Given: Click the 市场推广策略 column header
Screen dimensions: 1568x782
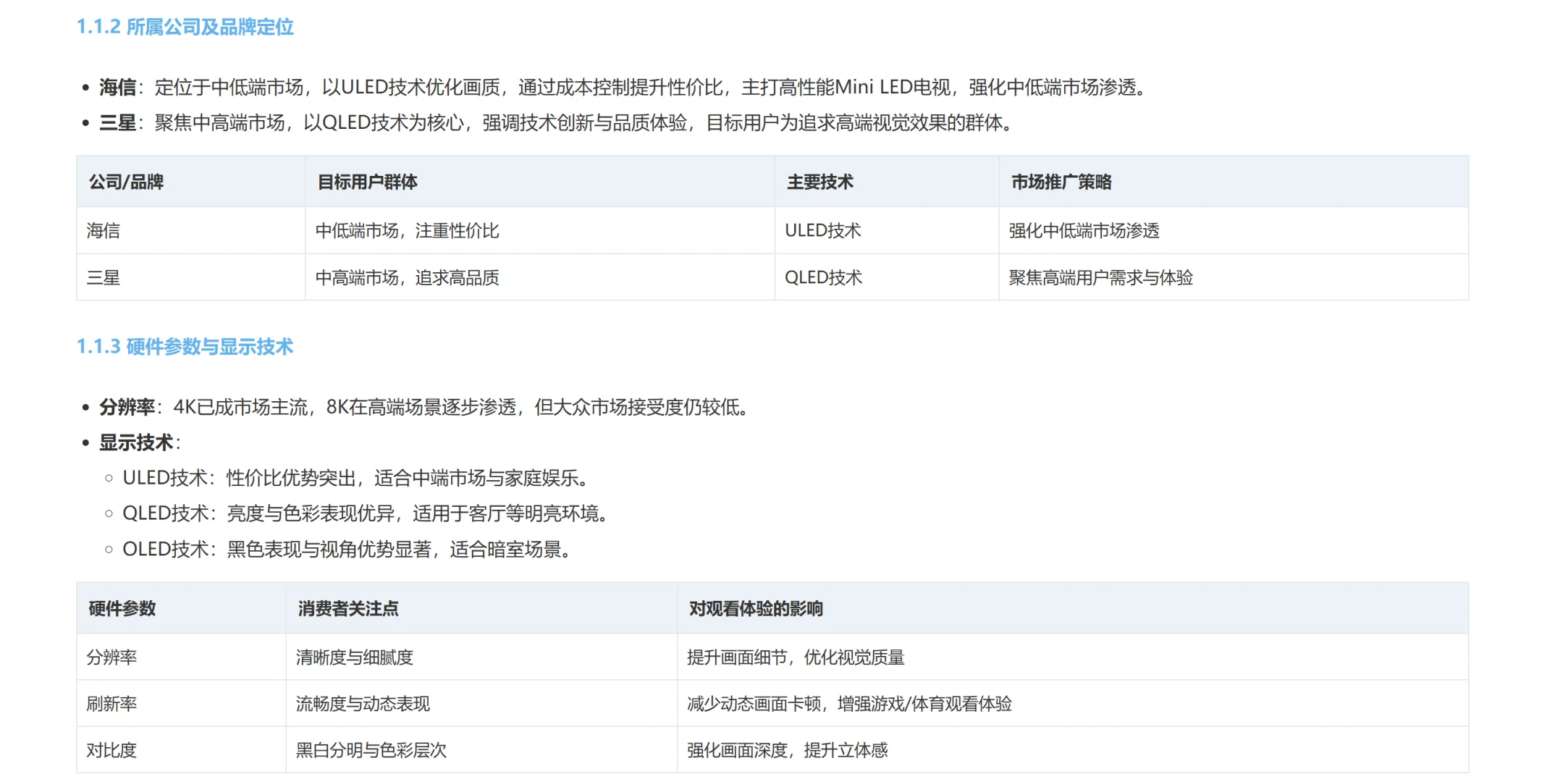Looking at the screenshot, I should (1061, 182).
